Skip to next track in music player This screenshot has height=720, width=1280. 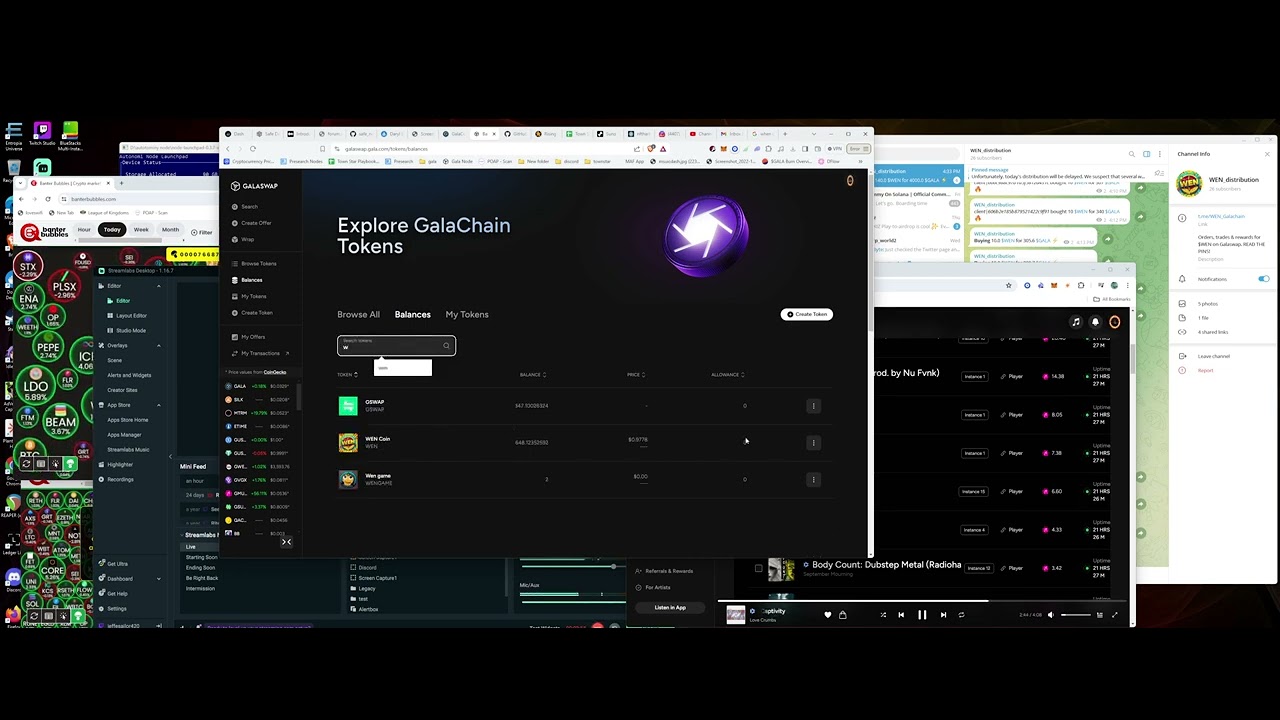(943, 615)
